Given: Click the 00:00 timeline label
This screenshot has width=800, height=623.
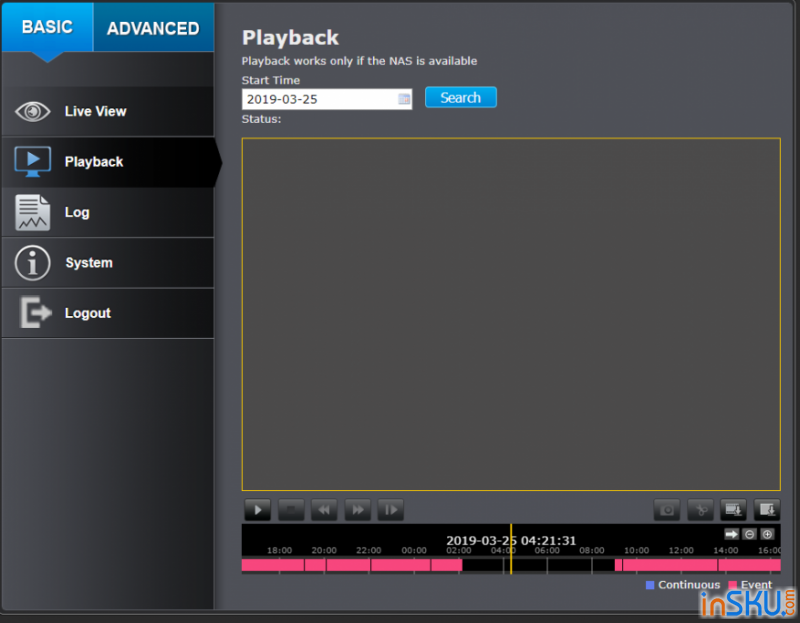Looking at the screenshot, I should (414, 551).
